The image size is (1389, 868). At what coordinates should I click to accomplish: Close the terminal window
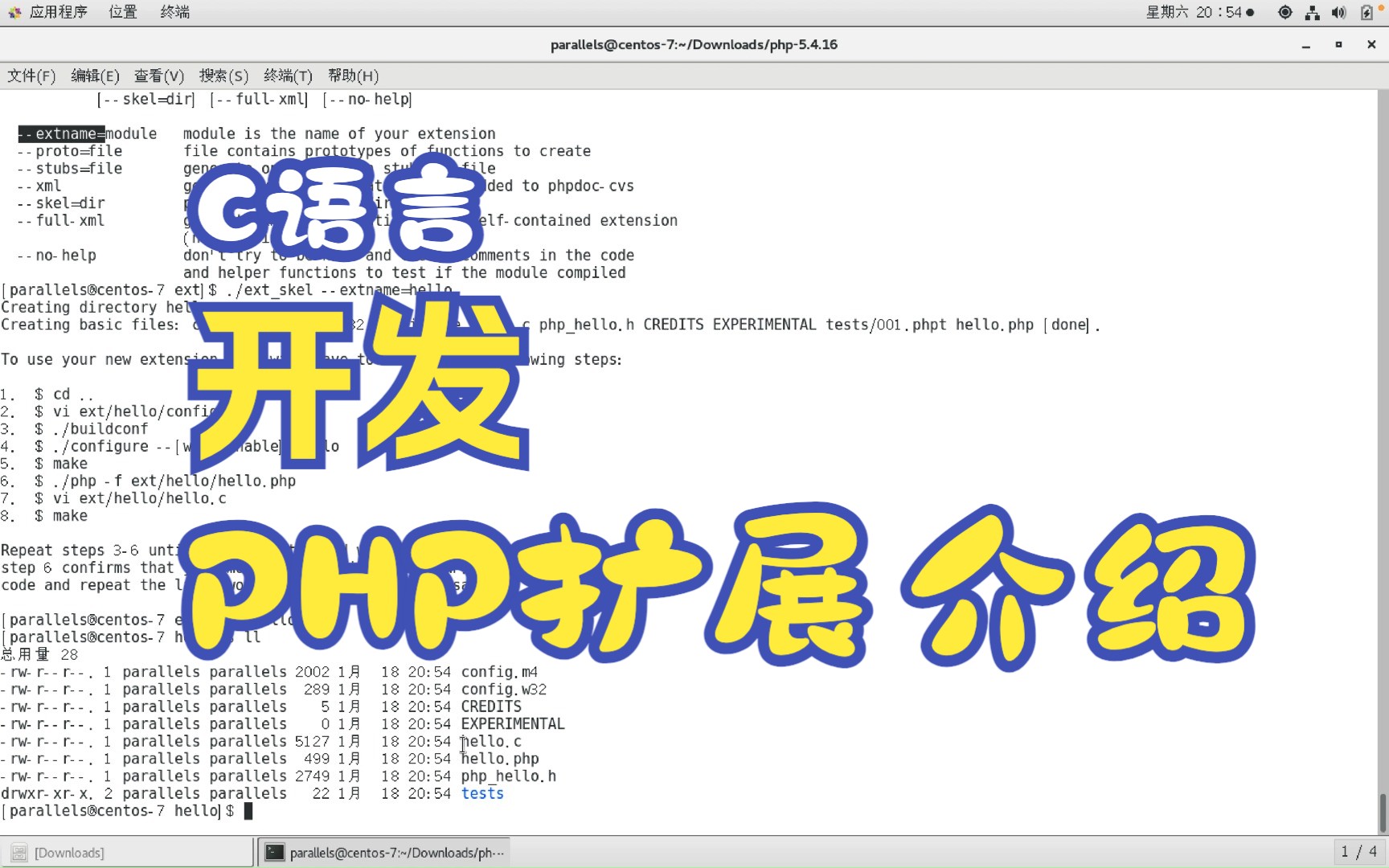[1371, 45]
